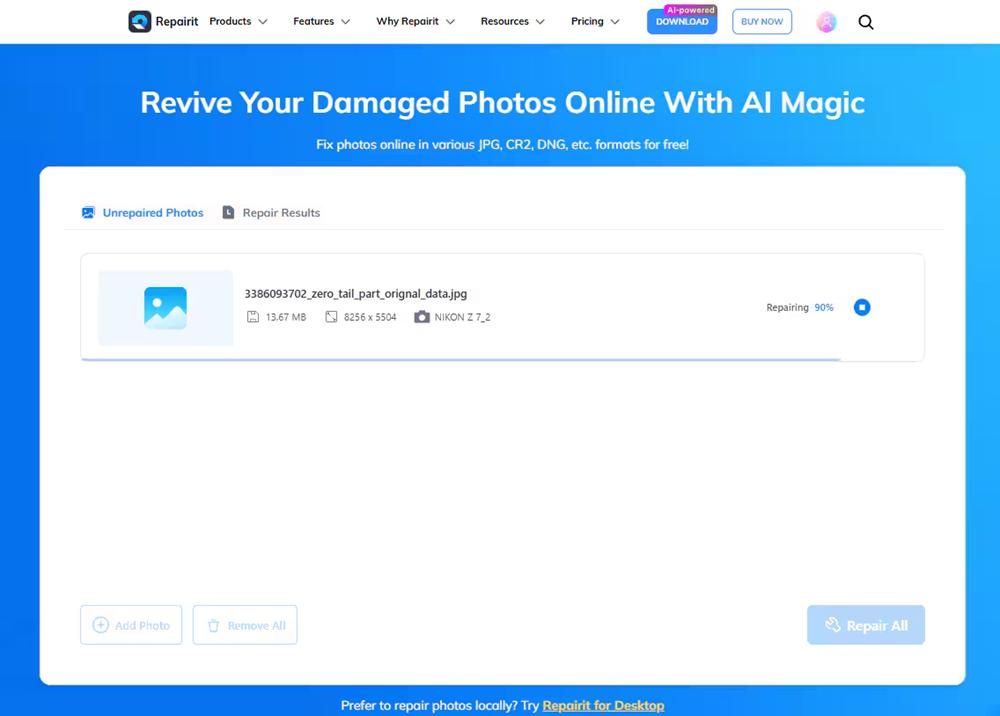Screen dimensions: 1000x716
Task: Click the Fix photos online subtitle
Action: pyautogui.click(x=503, y=145)
